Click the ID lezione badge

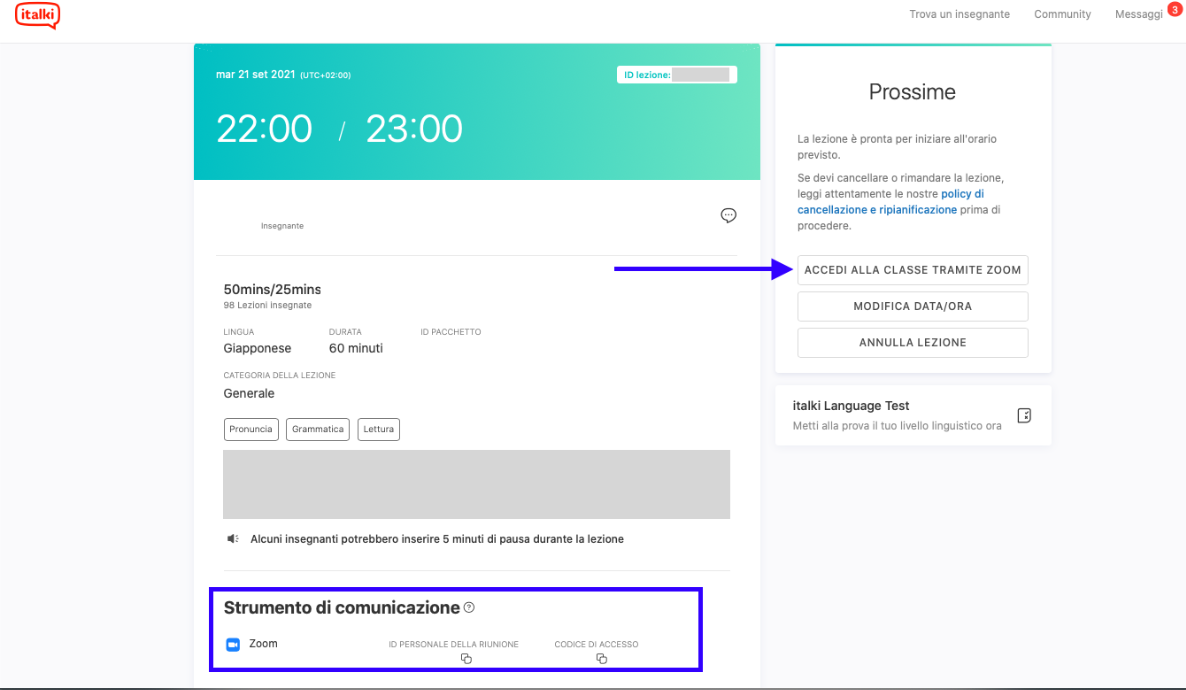[677, 75]
